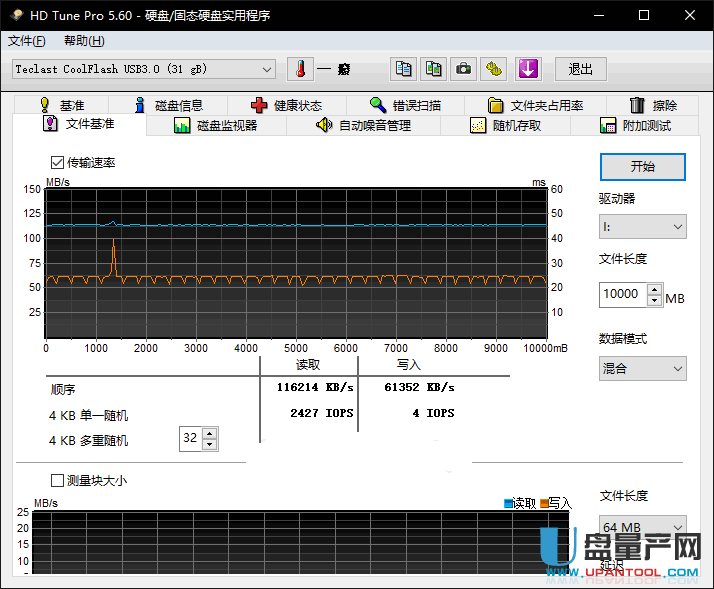Click the 退出 exit button
This screenshot has width=714, height=589.
pos(580,69)
